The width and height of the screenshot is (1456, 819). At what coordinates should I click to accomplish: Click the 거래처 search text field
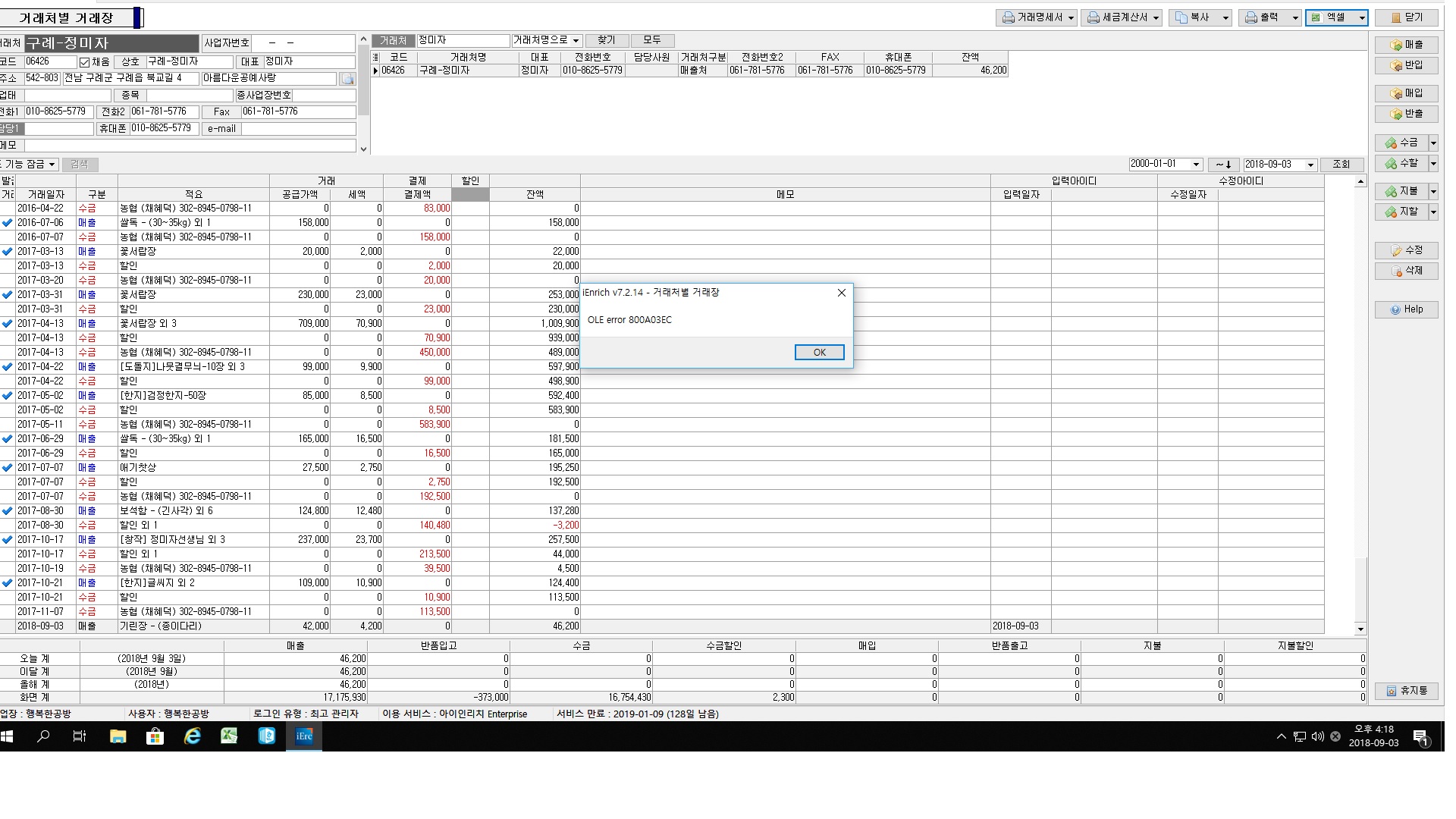tap(463, 41)
